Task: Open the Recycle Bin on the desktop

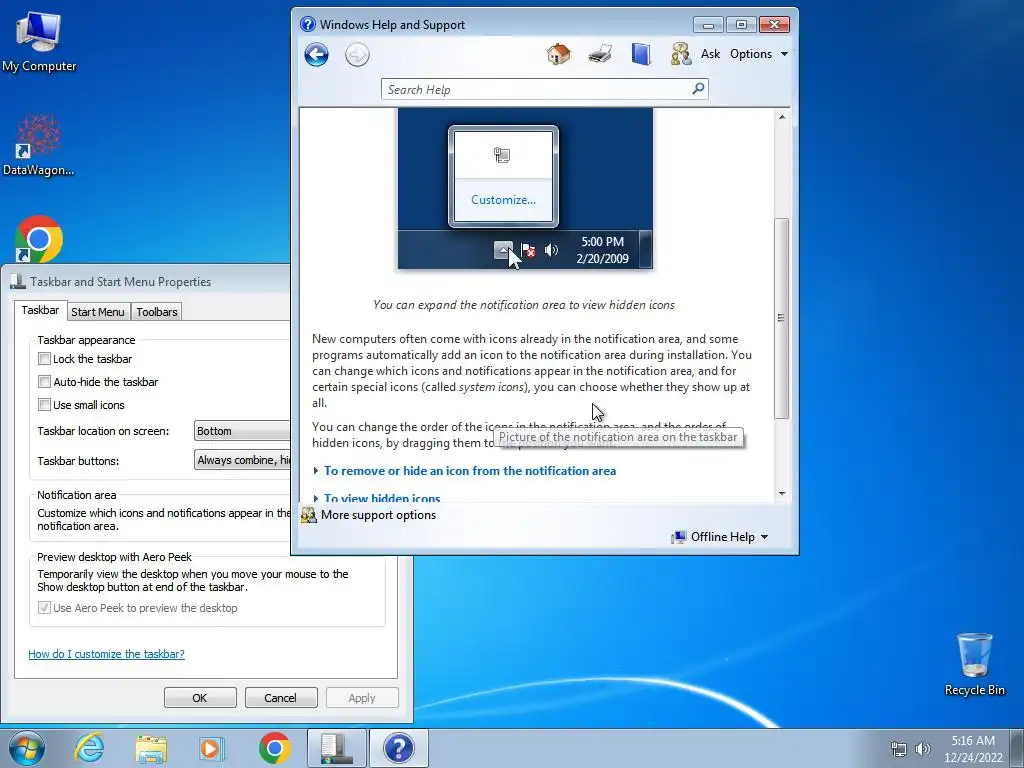Action: (974, 664)
